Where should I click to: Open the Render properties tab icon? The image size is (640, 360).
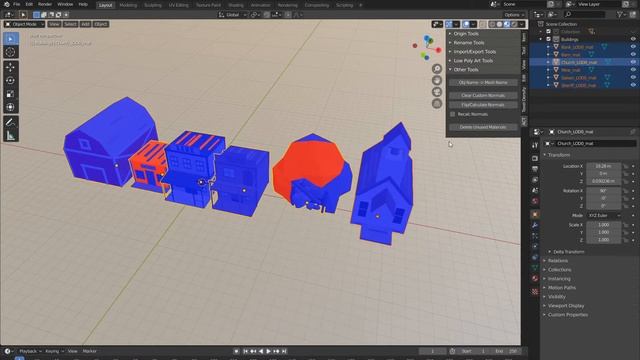(x=535, y=158)
